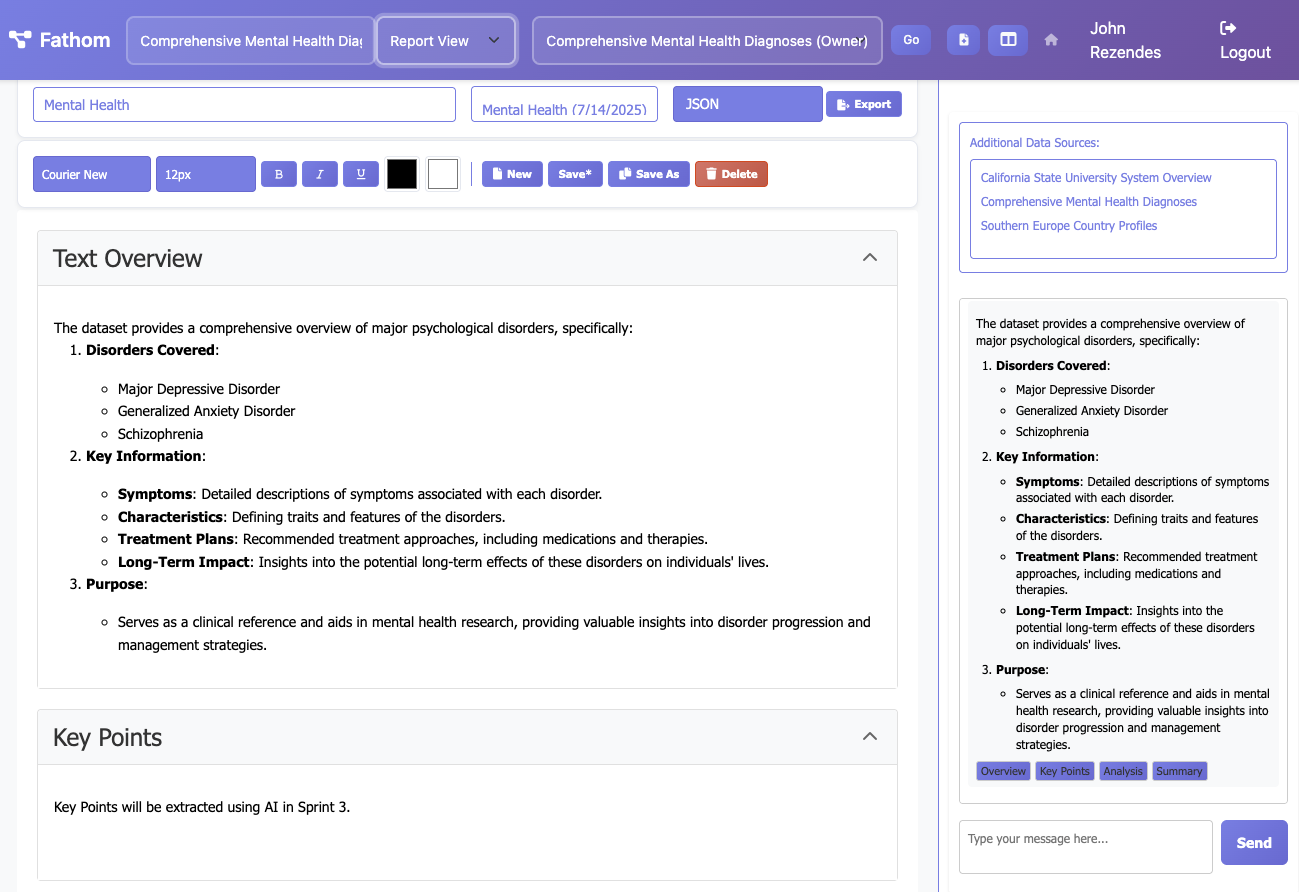Open the Report View dropdown
This screenshot has width=1299, height=892.
click(446, 41)
